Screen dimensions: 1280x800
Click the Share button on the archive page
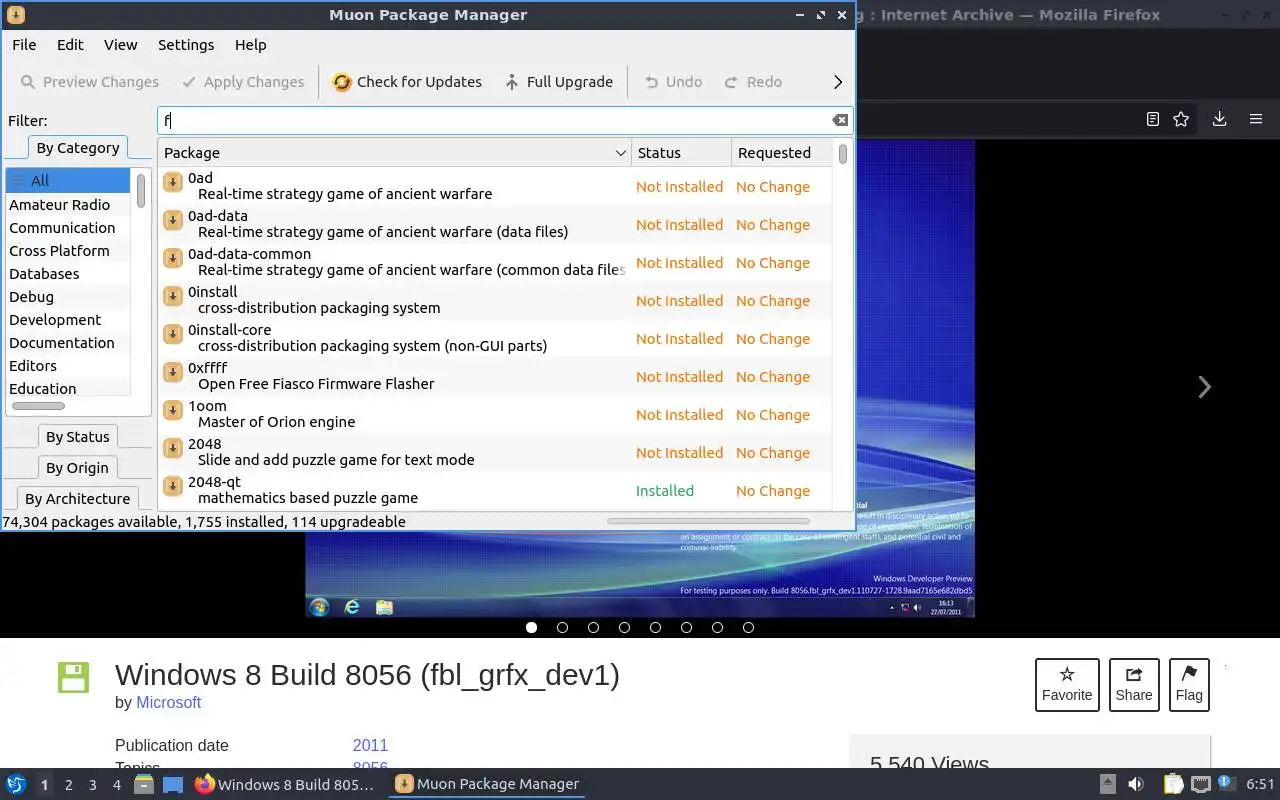(1134, 685)
